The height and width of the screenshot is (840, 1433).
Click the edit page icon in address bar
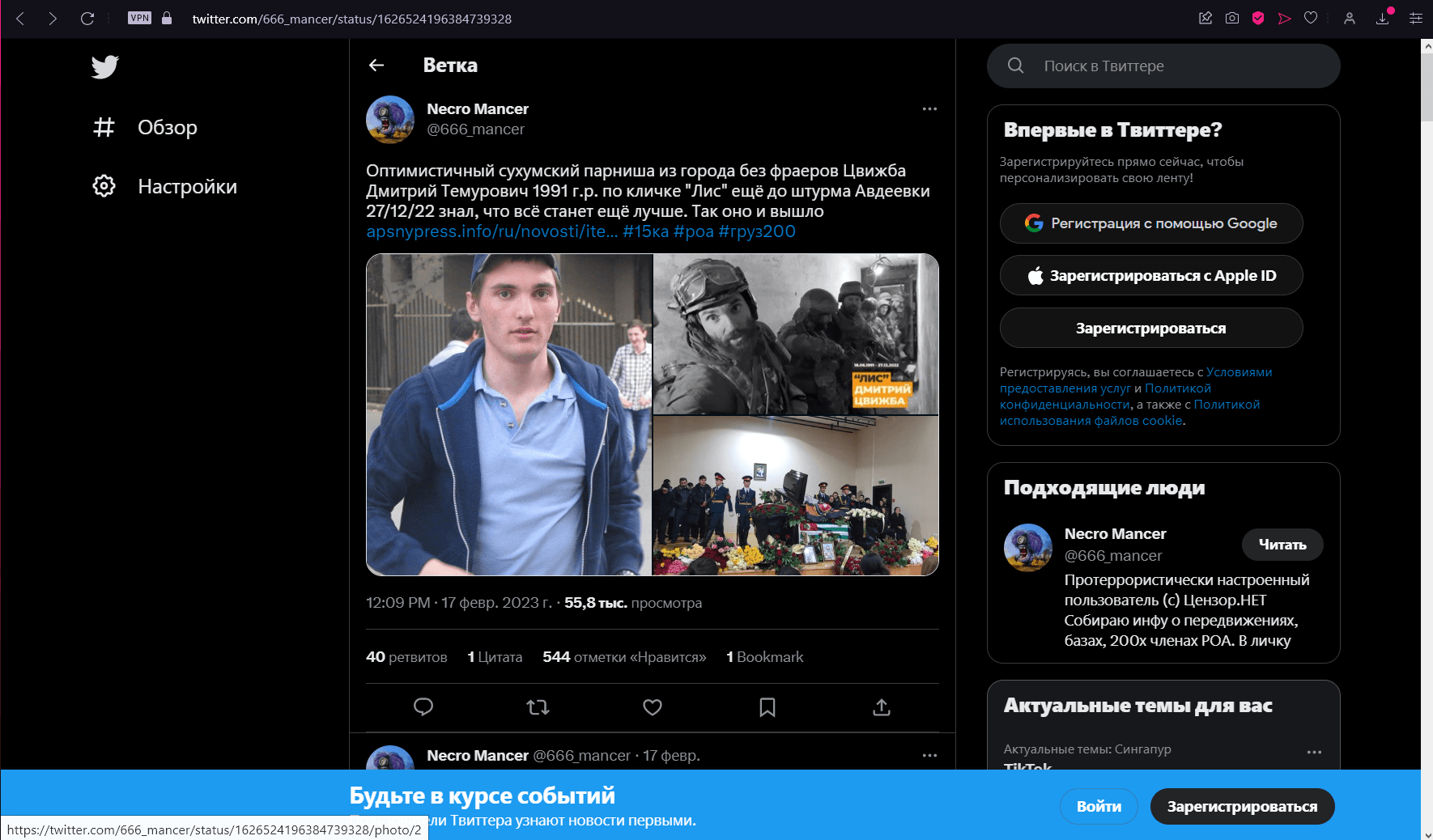(1206, 18)
